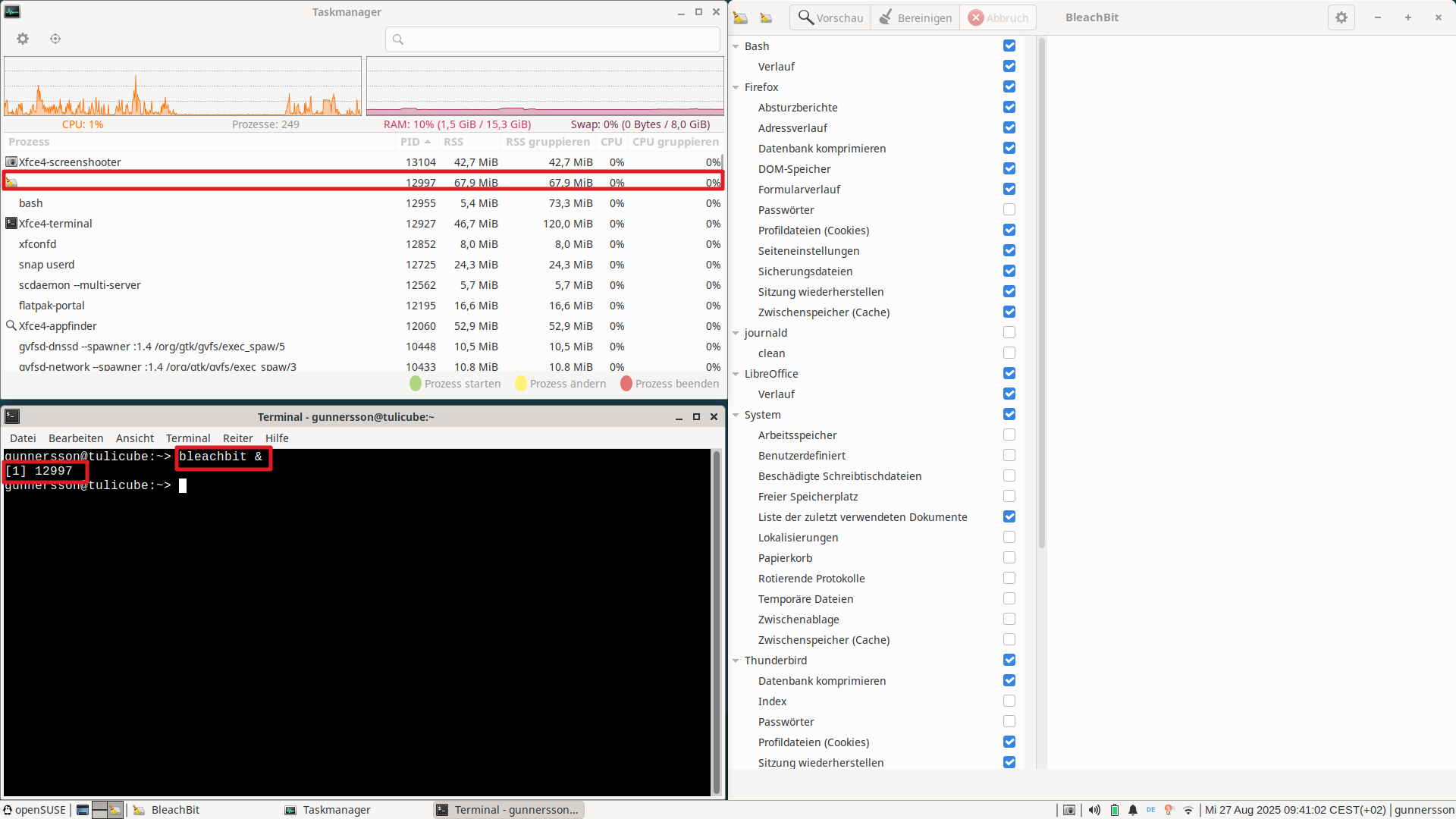The image size is (1456, 819).
Task: Click the Xfce4-screenshooter process icon
Action: pyautogui.click(x=11, y=162)
